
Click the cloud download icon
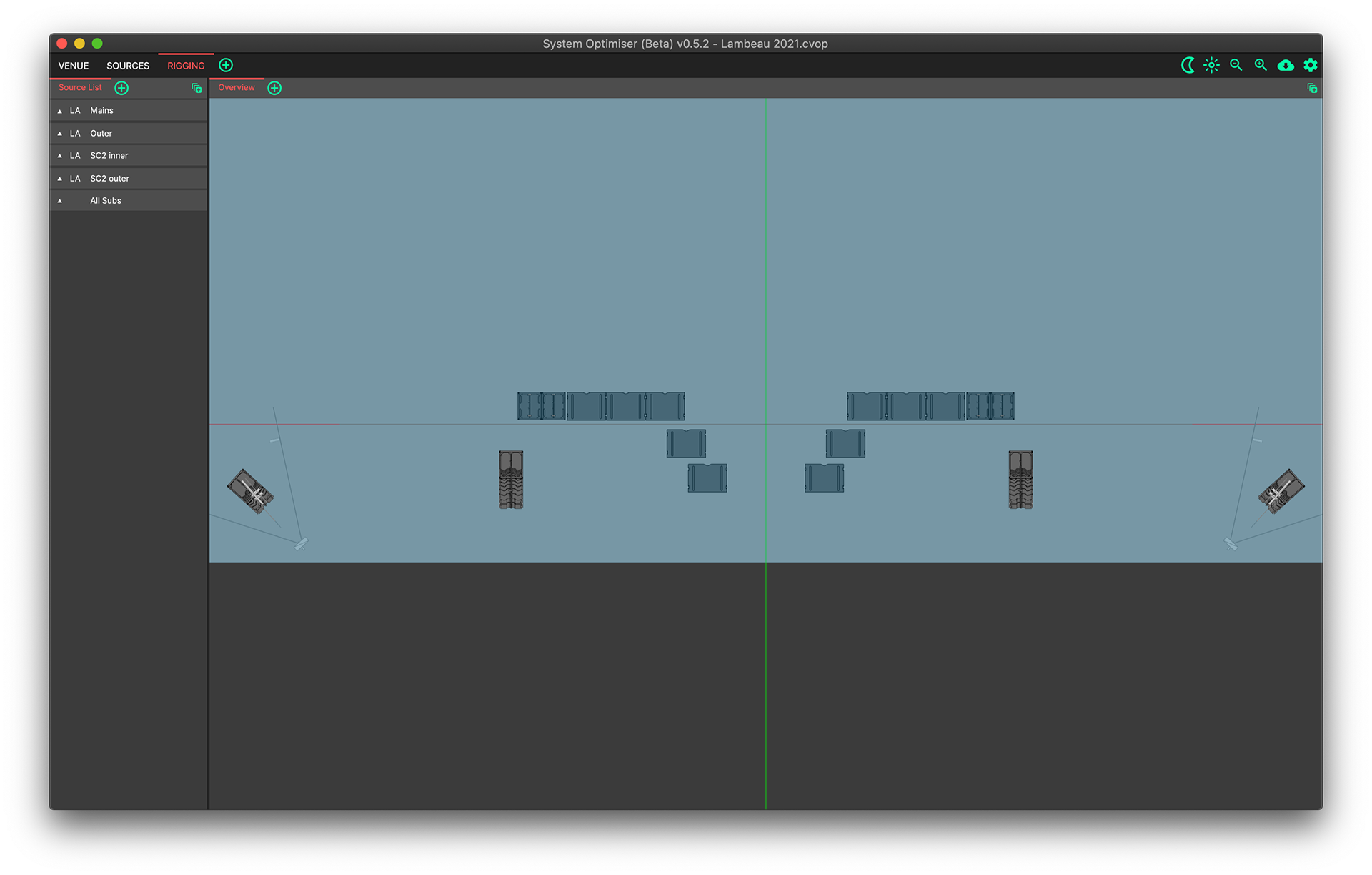[x=1286, y=65]
